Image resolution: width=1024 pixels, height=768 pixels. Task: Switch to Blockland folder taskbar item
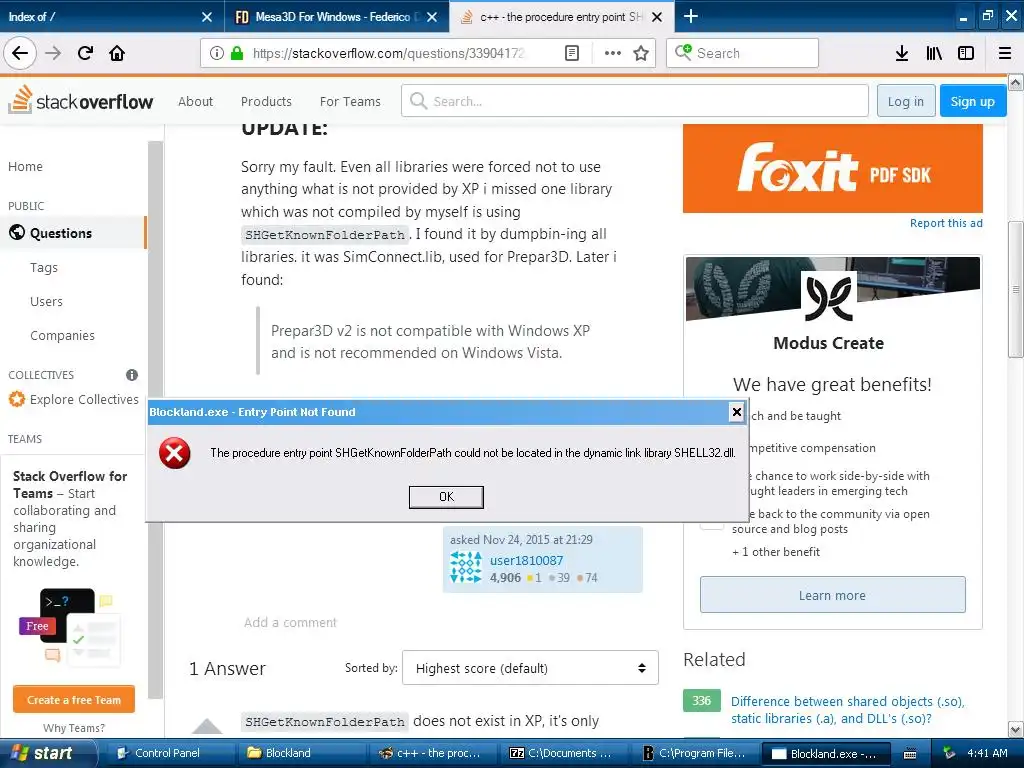click(x=300, y=753)
